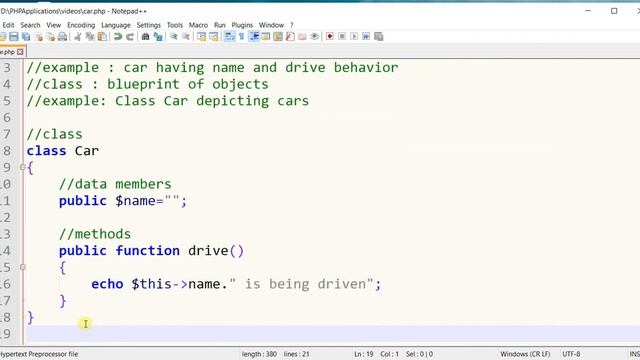Toggle the Function List panel icon

pos(290,37)
